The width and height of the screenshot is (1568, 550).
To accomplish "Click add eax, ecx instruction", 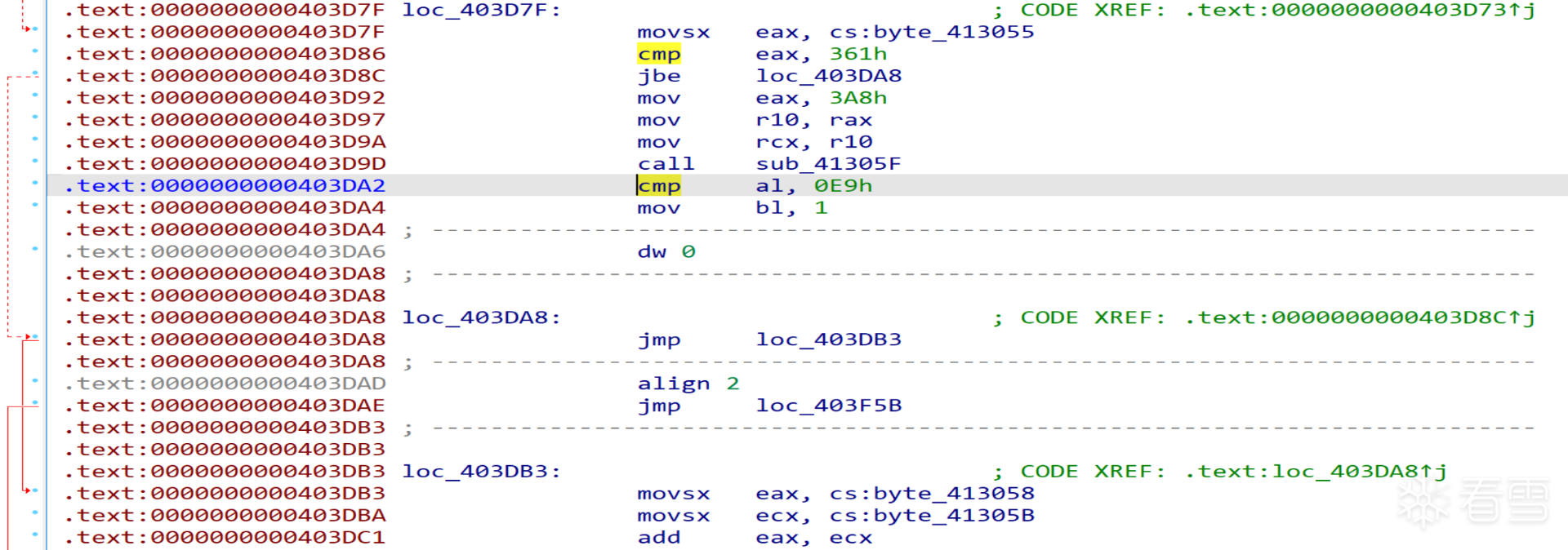I will (755, 539).
